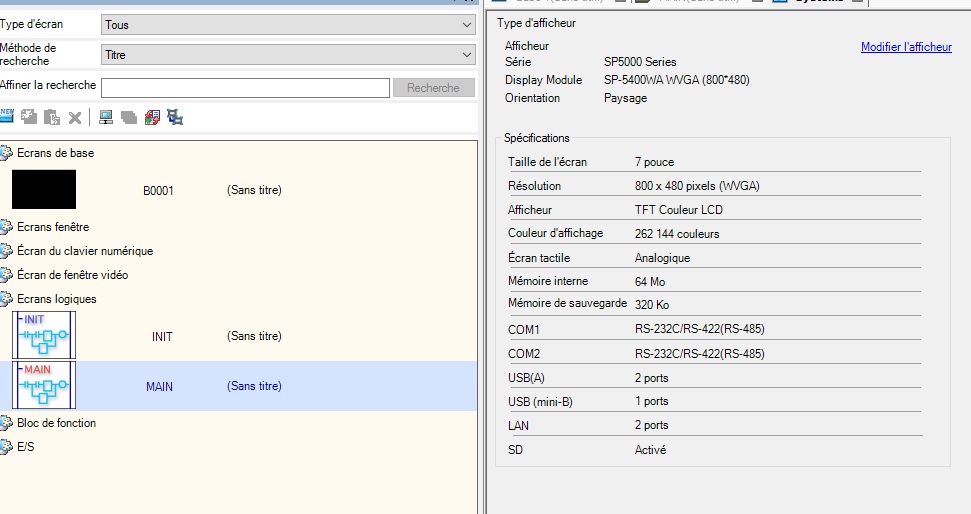The width and height of the screenshot is (971, 514).
Task: Click in the Affiner la recherche field
Action: (245, 88)
